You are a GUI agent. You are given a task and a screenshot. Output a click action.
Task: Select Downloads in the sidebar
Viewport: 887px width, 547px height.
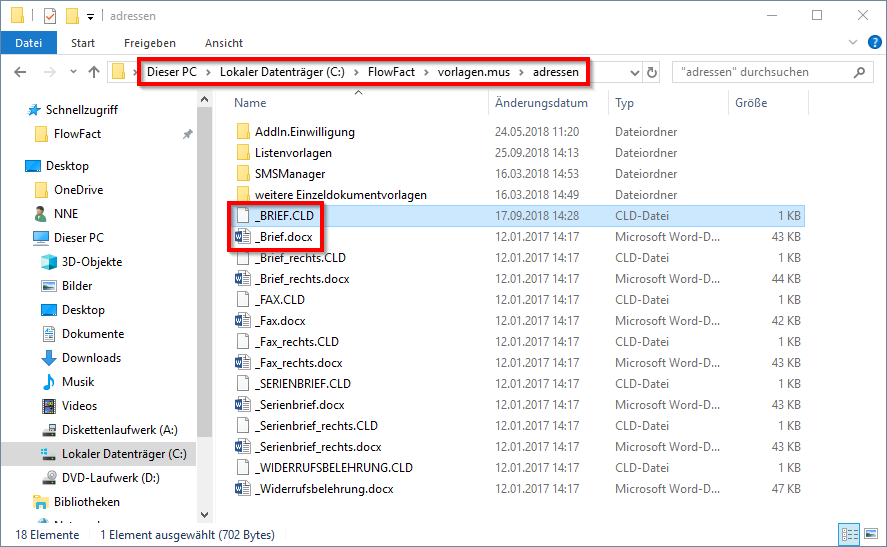coord(91,358)
